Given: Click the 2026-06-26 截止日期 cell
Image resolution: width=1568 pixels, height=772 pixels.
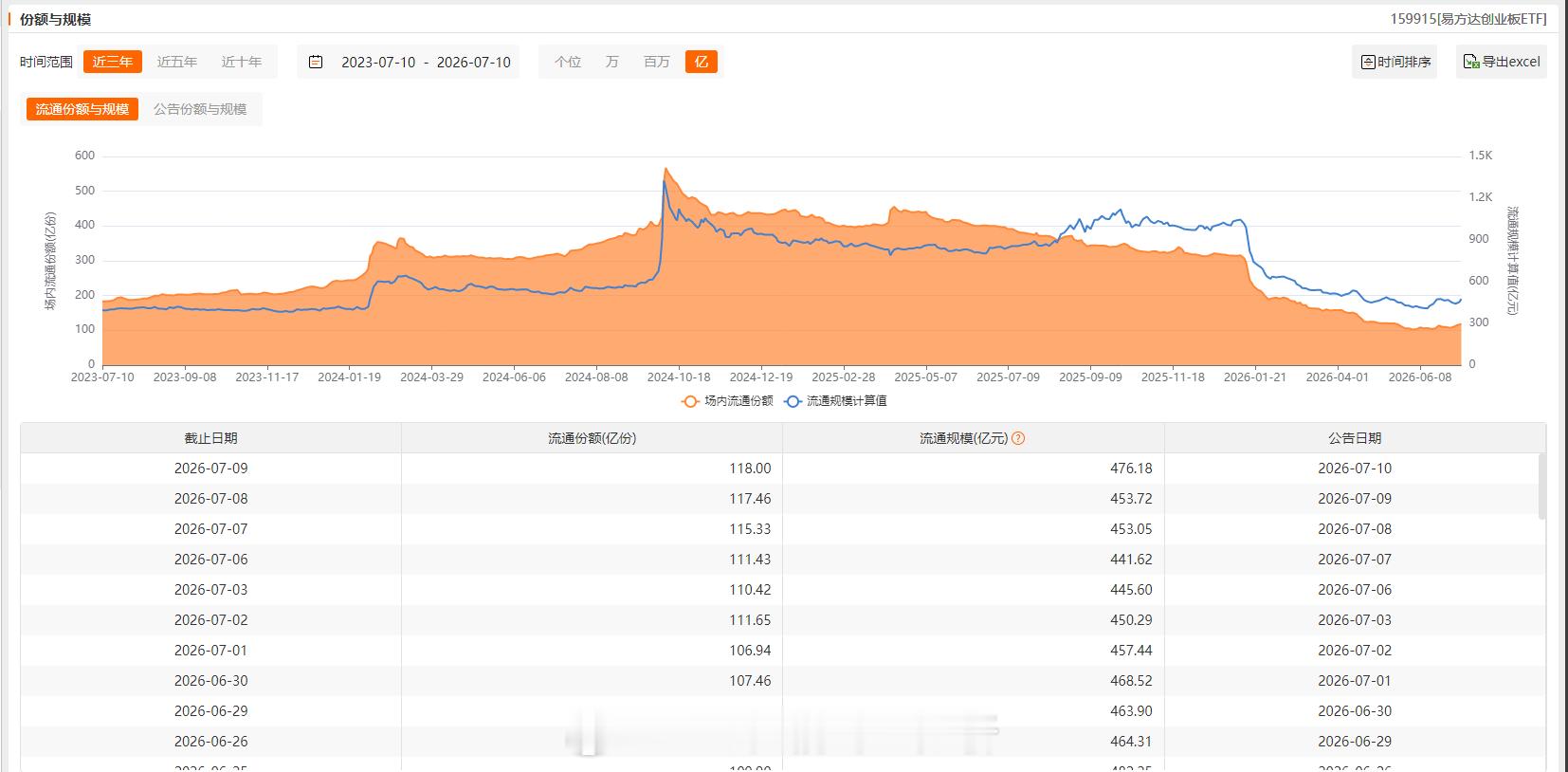Looking at the screenshot, I should [211, 742].
